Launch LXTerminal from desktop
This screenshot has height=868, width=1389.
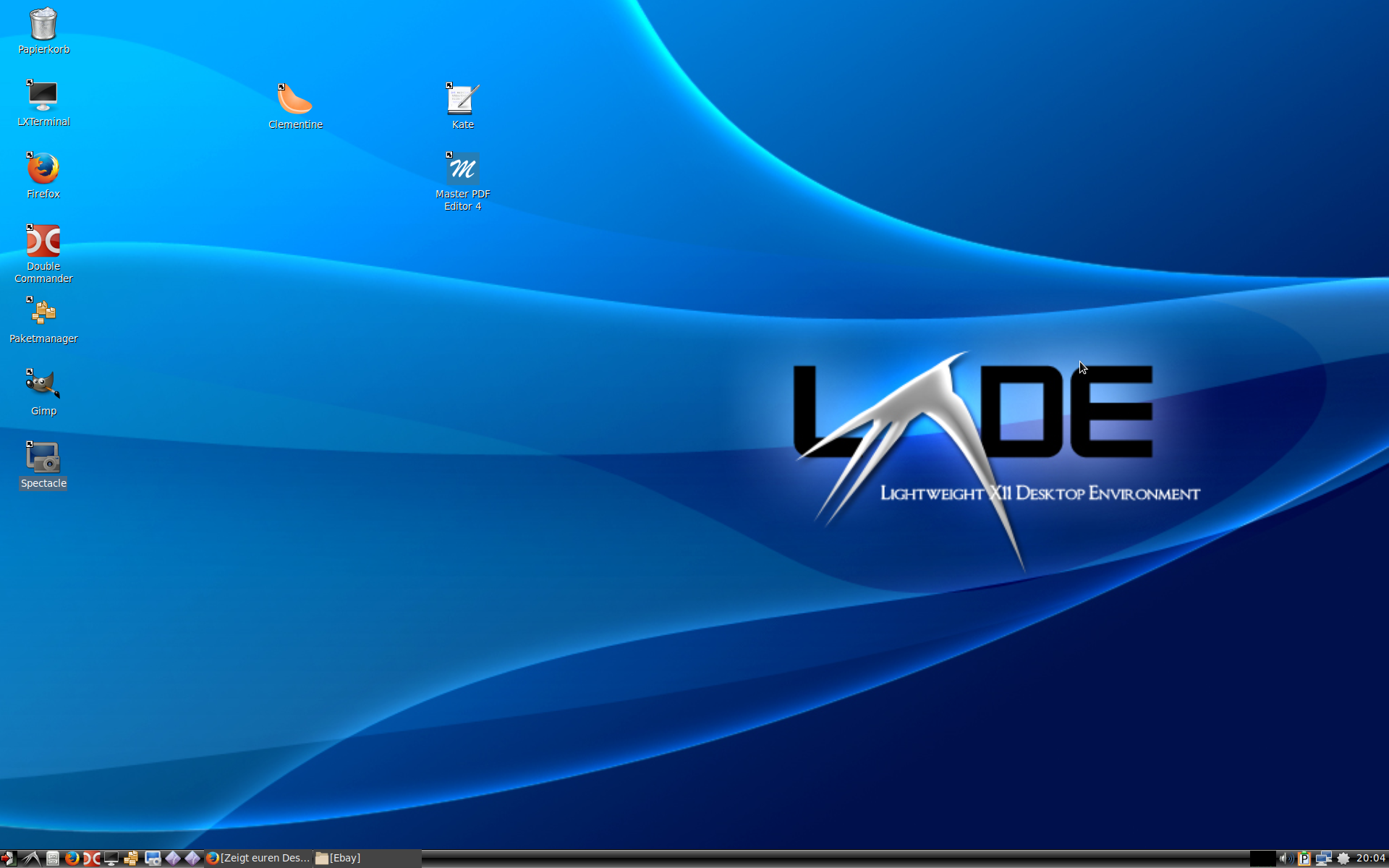tap(43, 96)
